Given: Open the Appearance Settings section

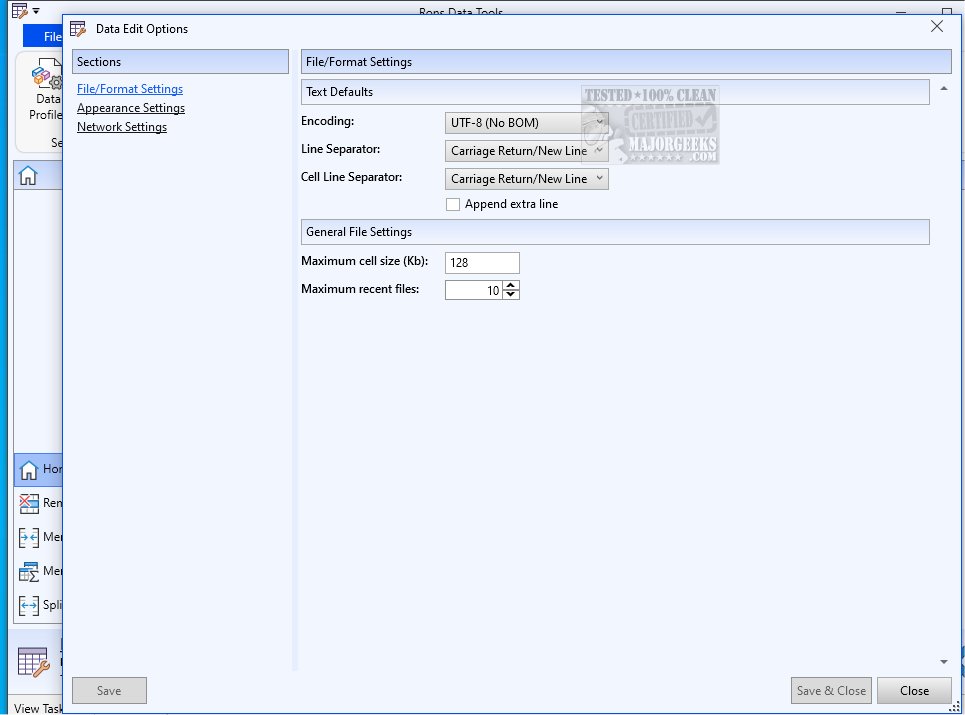Looking at the screenshot, I should pos(130,108).
